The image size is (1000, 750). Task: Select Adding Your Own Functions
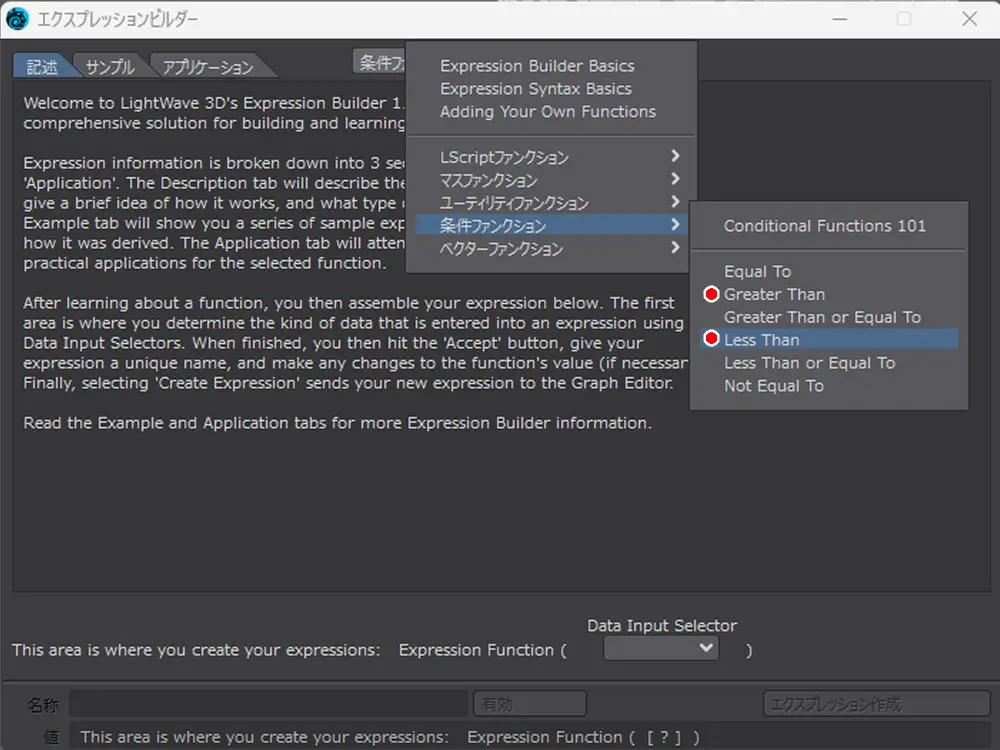[548, 112]
